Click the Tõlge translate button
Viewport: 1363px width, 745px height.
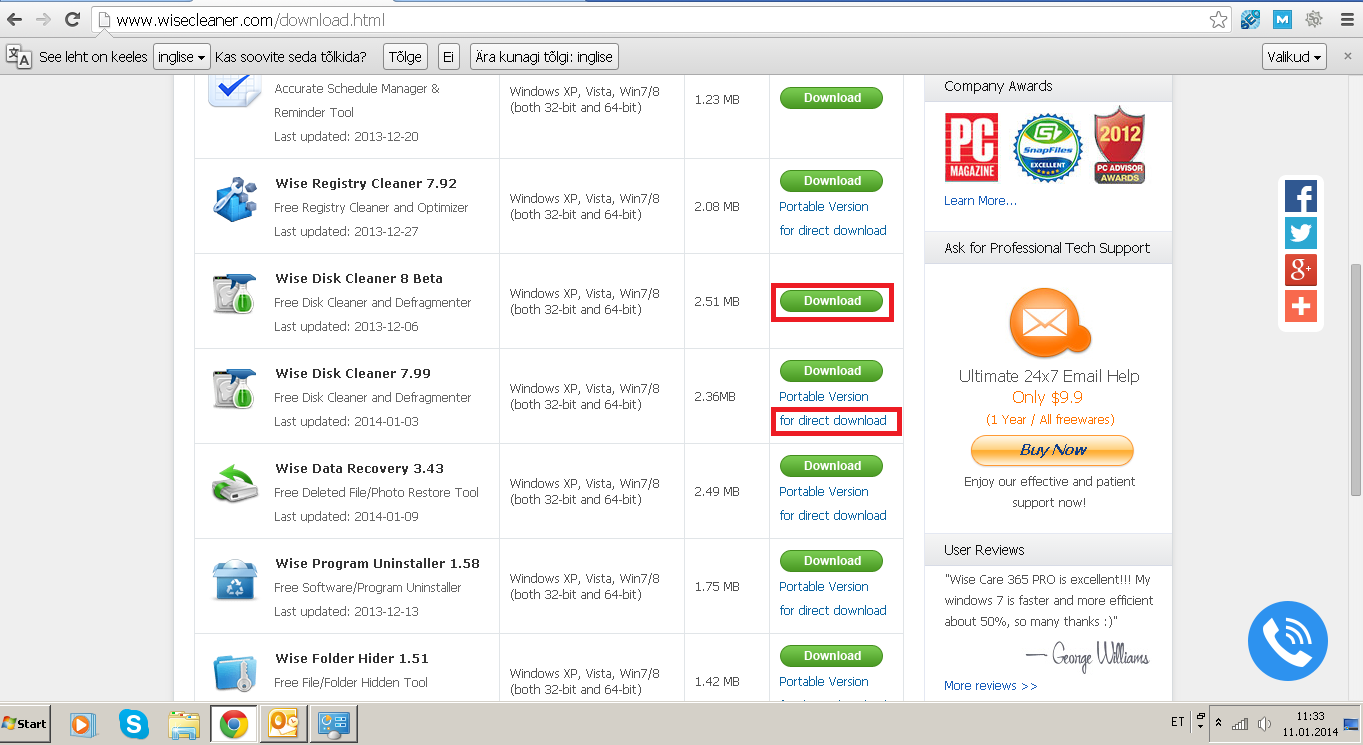405,57
